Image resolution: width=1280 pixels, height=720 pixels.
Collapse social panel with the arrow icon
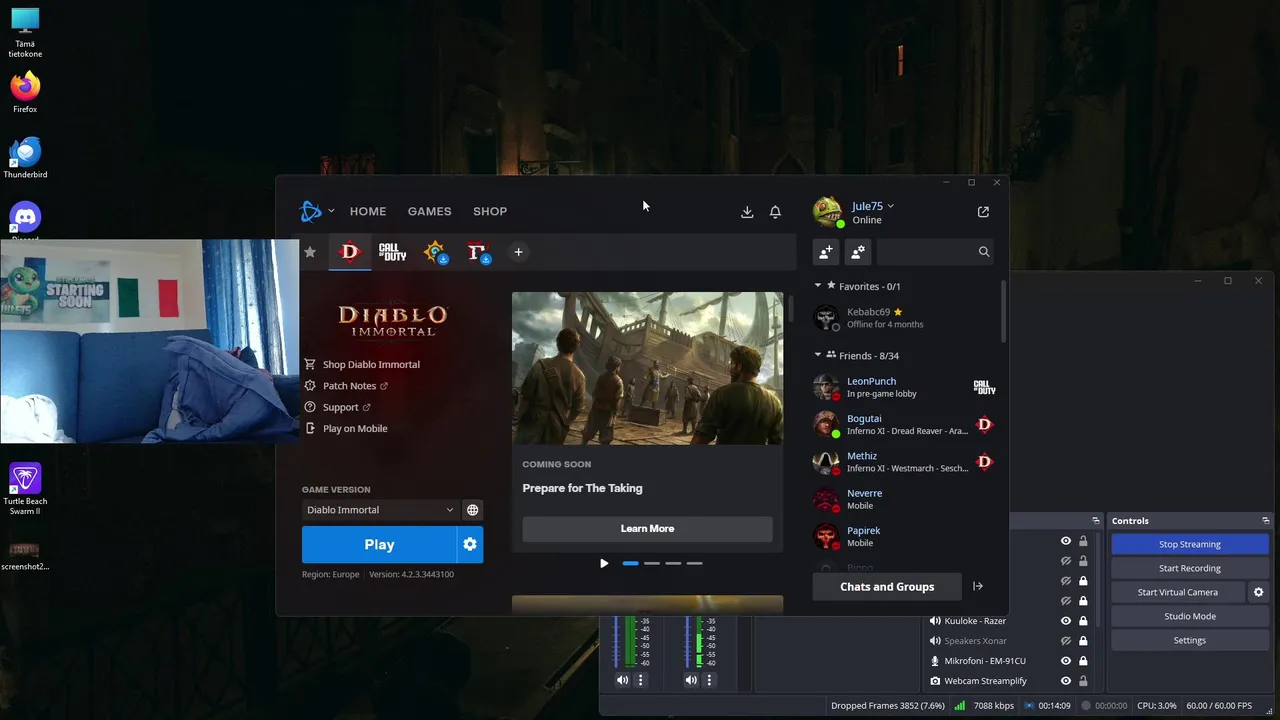(x=978, y=587)
